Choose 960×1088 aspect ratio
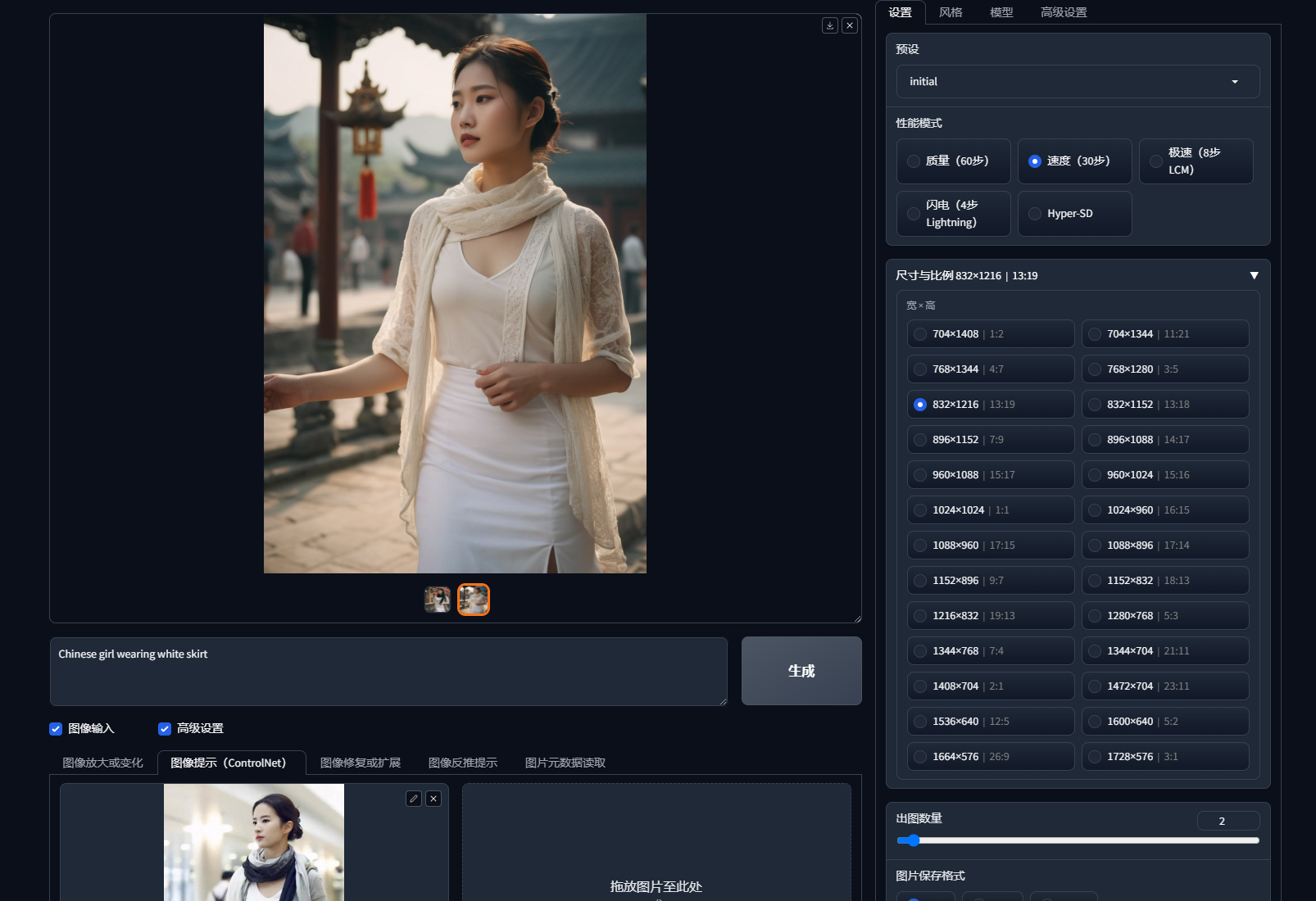 991,475
